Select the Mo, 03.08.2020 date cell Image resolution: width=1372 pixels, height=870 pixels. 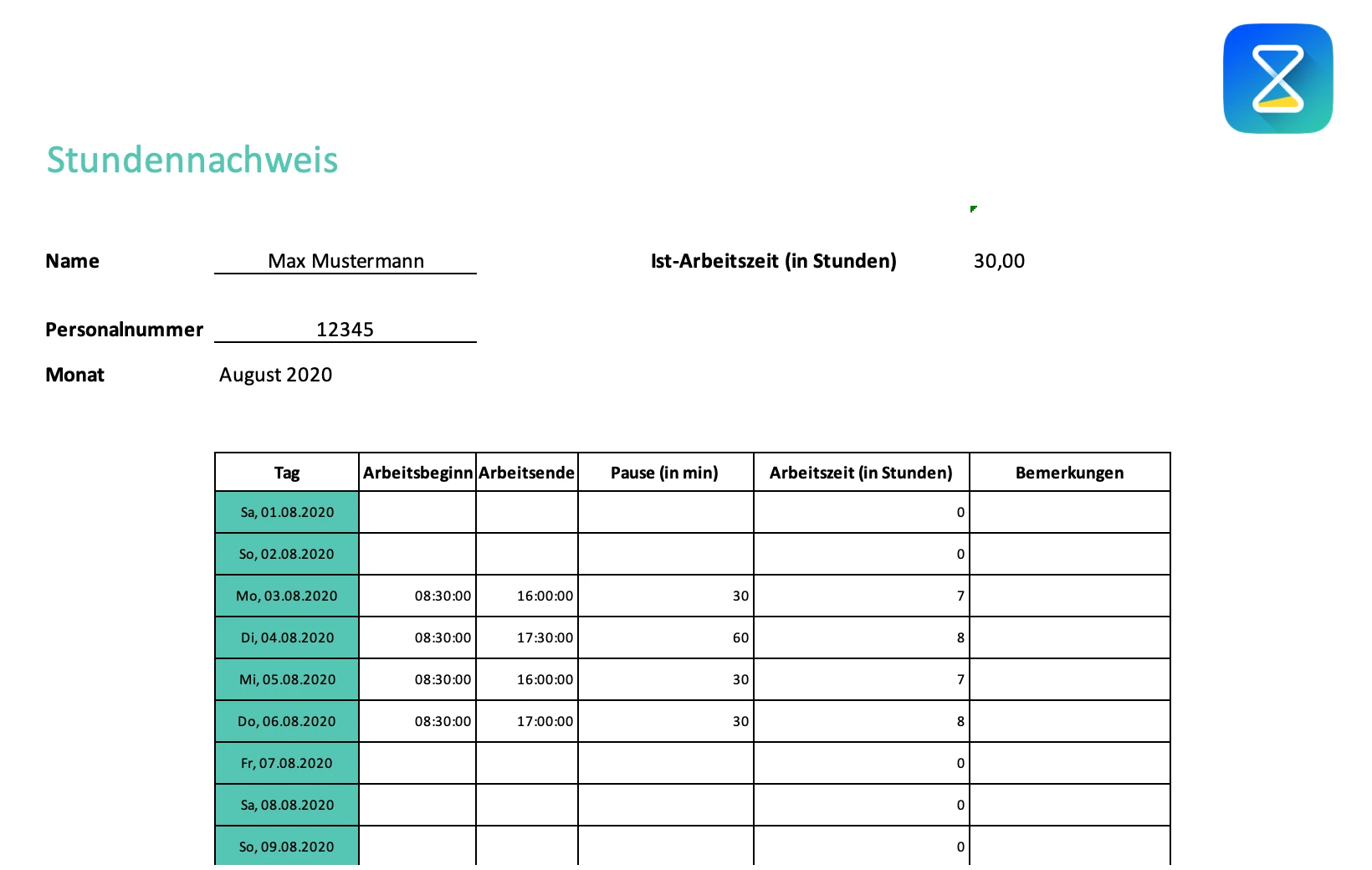click(x=287, y=596)
